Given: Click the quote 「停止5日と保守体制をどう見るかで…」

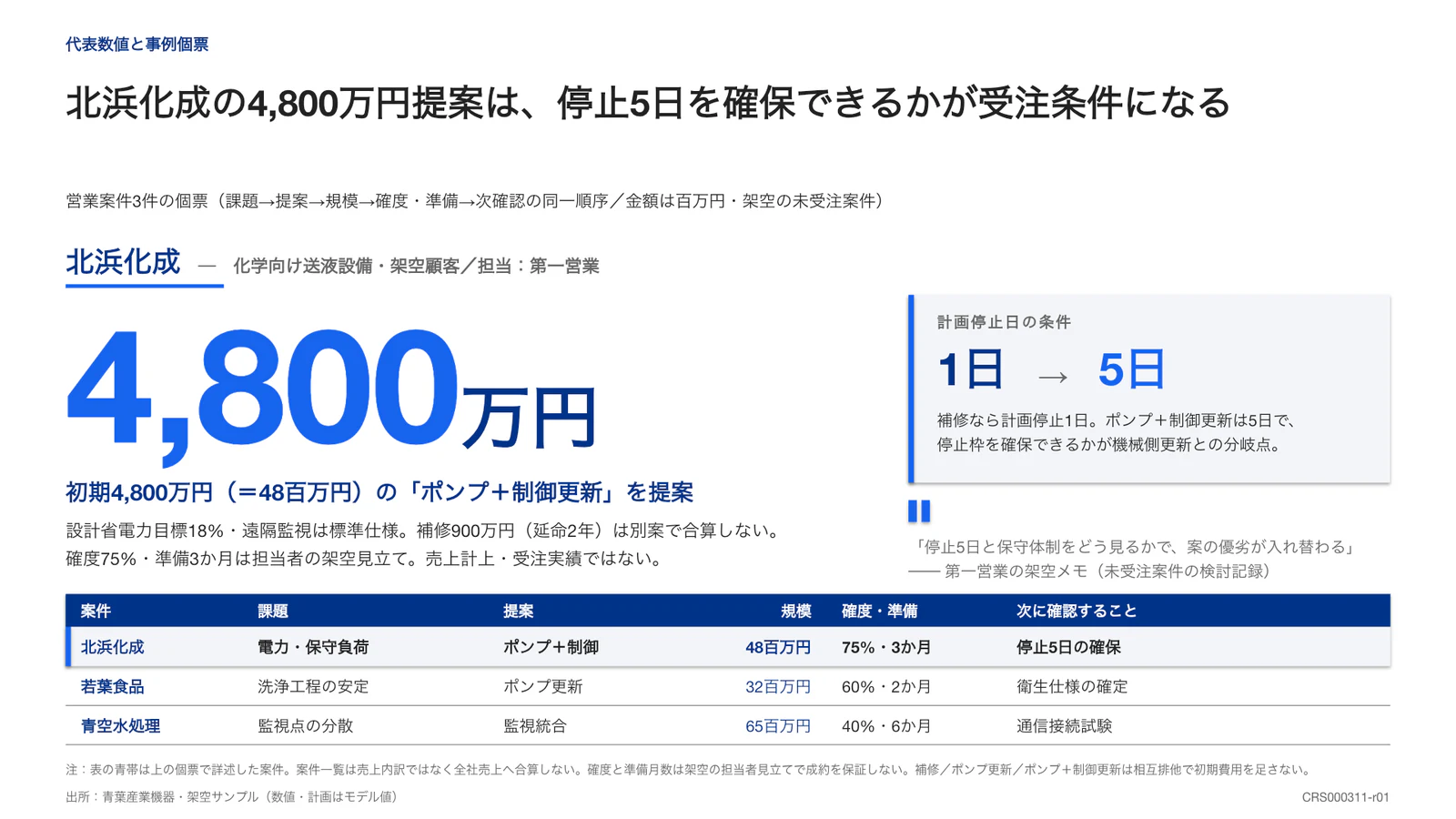Looking at the screenshot, I should (1136, 547).
